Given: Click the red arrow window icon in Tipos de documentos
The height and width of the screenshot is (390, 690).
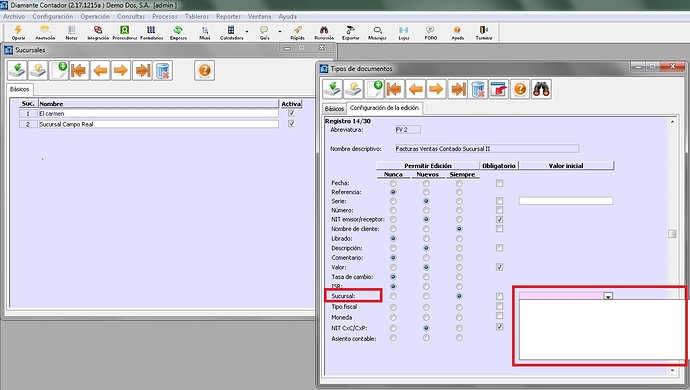Looking at the screenshot, I should point(499,89).
